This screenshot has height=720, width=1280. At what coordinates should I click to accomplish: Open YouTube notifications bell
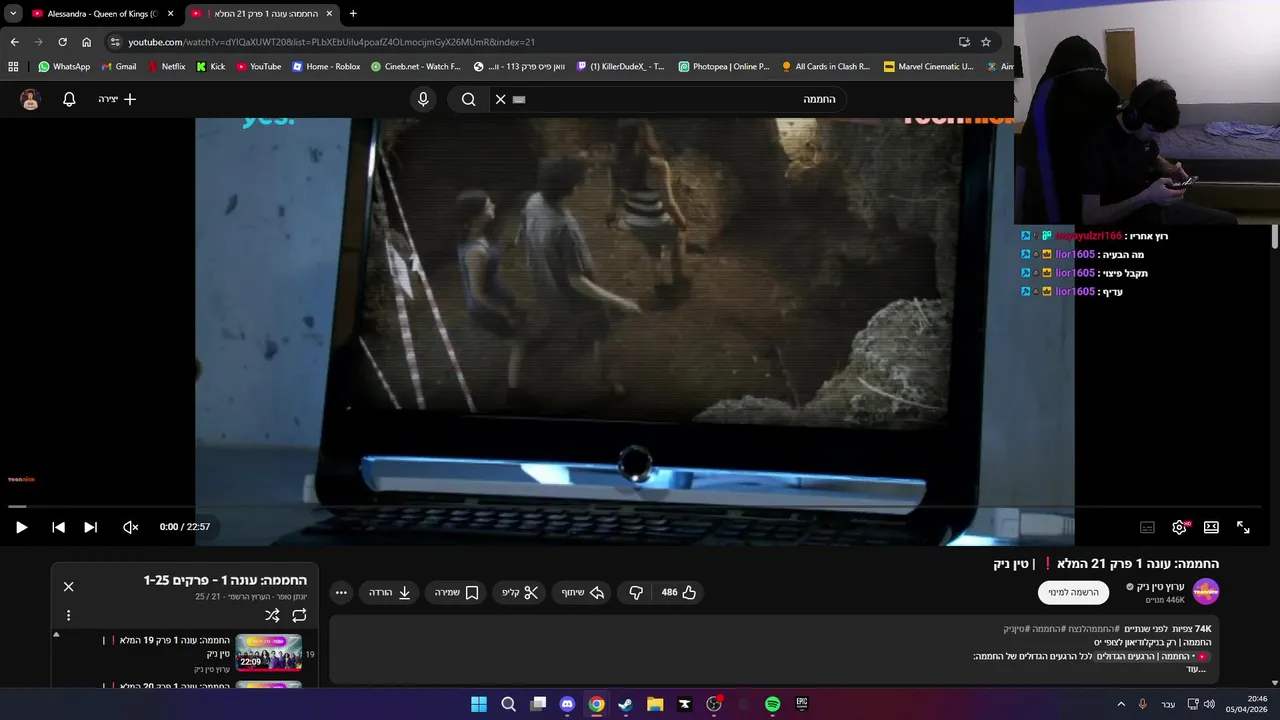pyautogui.click(x=69, y=99)
